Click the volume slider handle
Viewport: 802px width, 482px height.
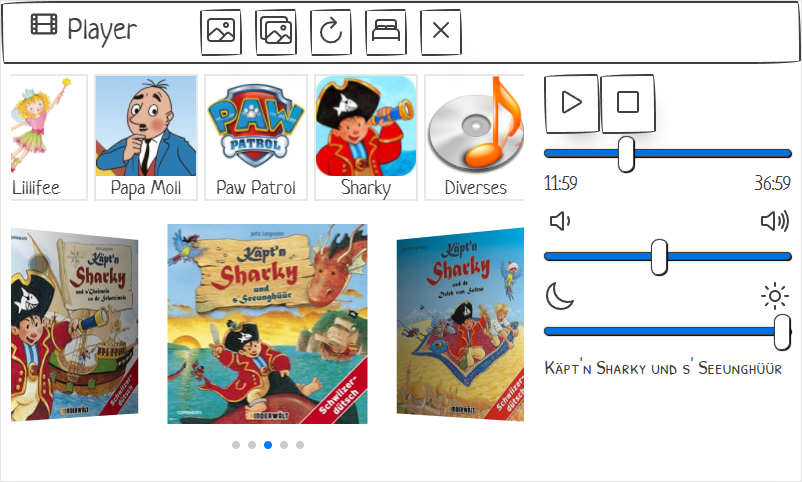659,257
